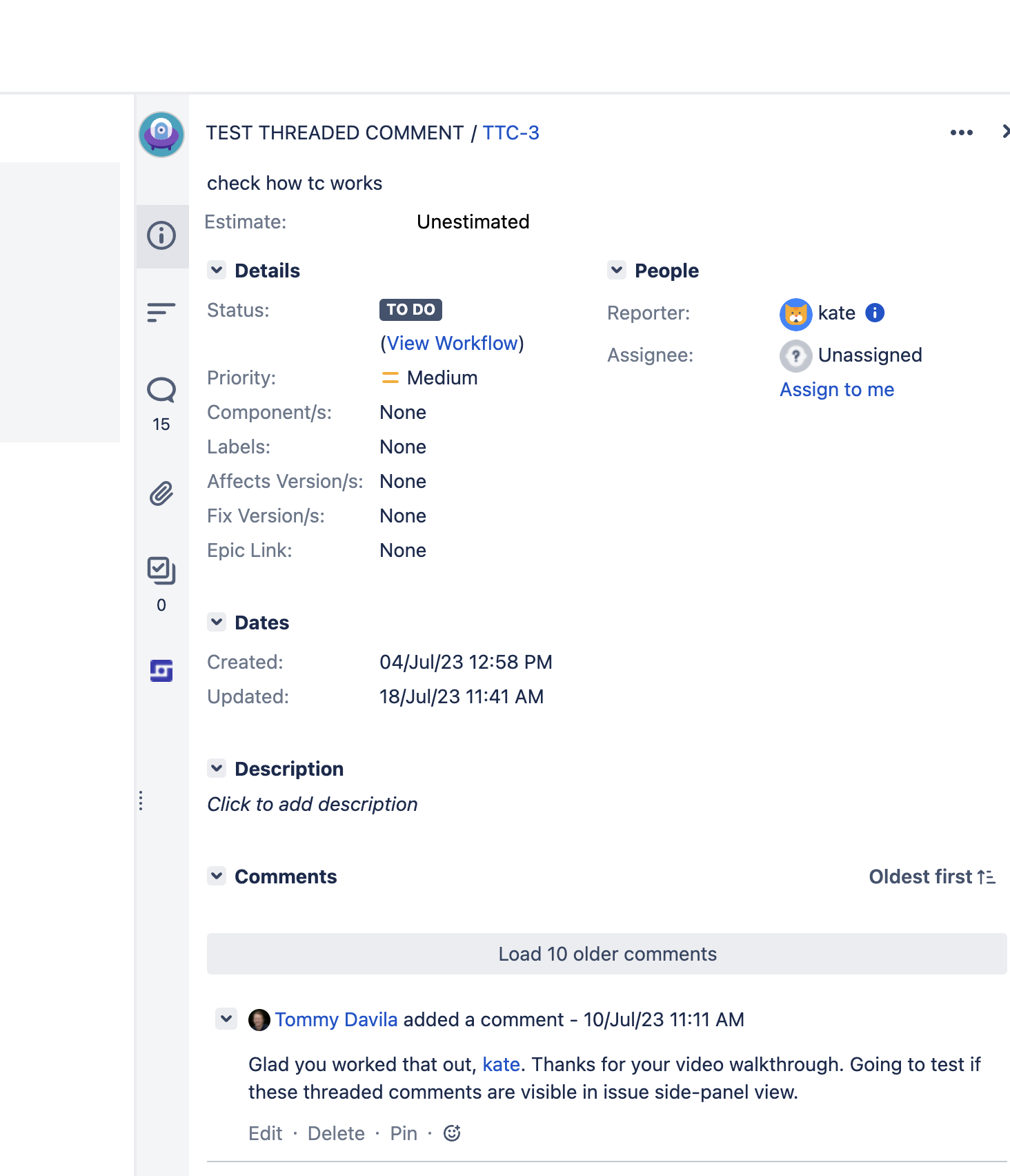Delete Tommy Davila's comment
The width and height of the screenshot is (1010, 1176).
tap(336, 1133)
